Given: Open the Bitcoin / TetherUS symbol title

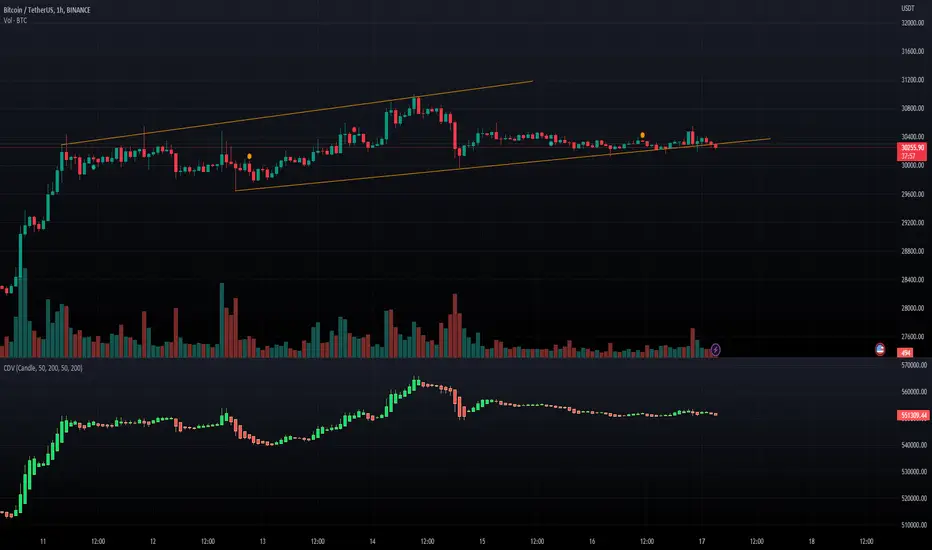Looking at the screenshot, I should (x=47, y=10).
